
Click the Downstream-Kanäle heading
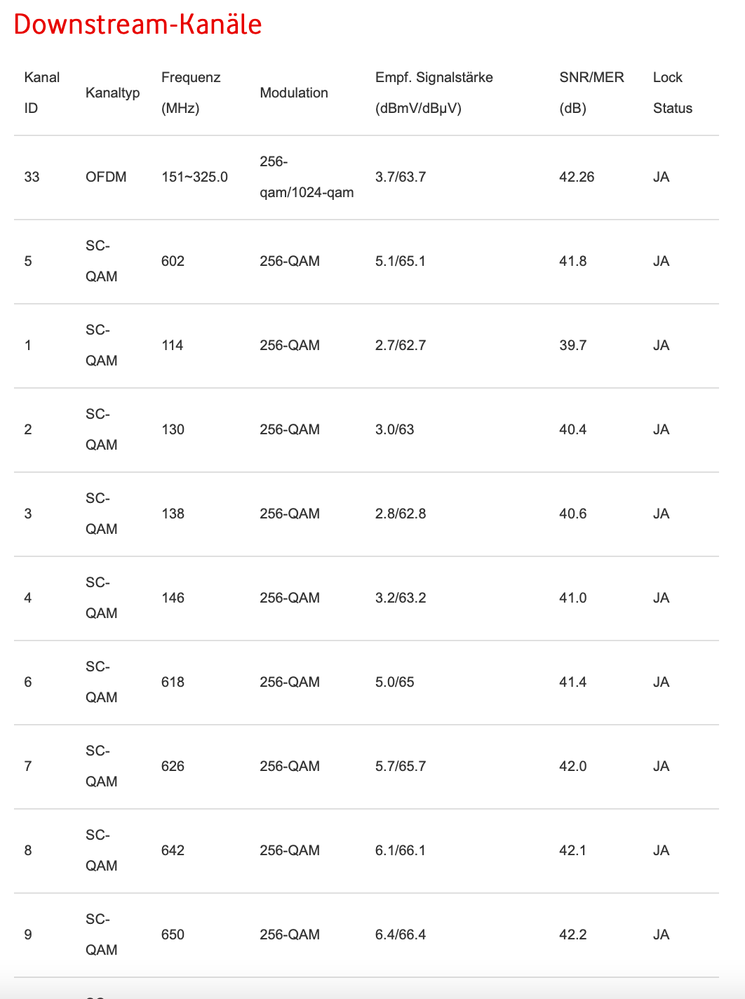(x=138, y=24)
